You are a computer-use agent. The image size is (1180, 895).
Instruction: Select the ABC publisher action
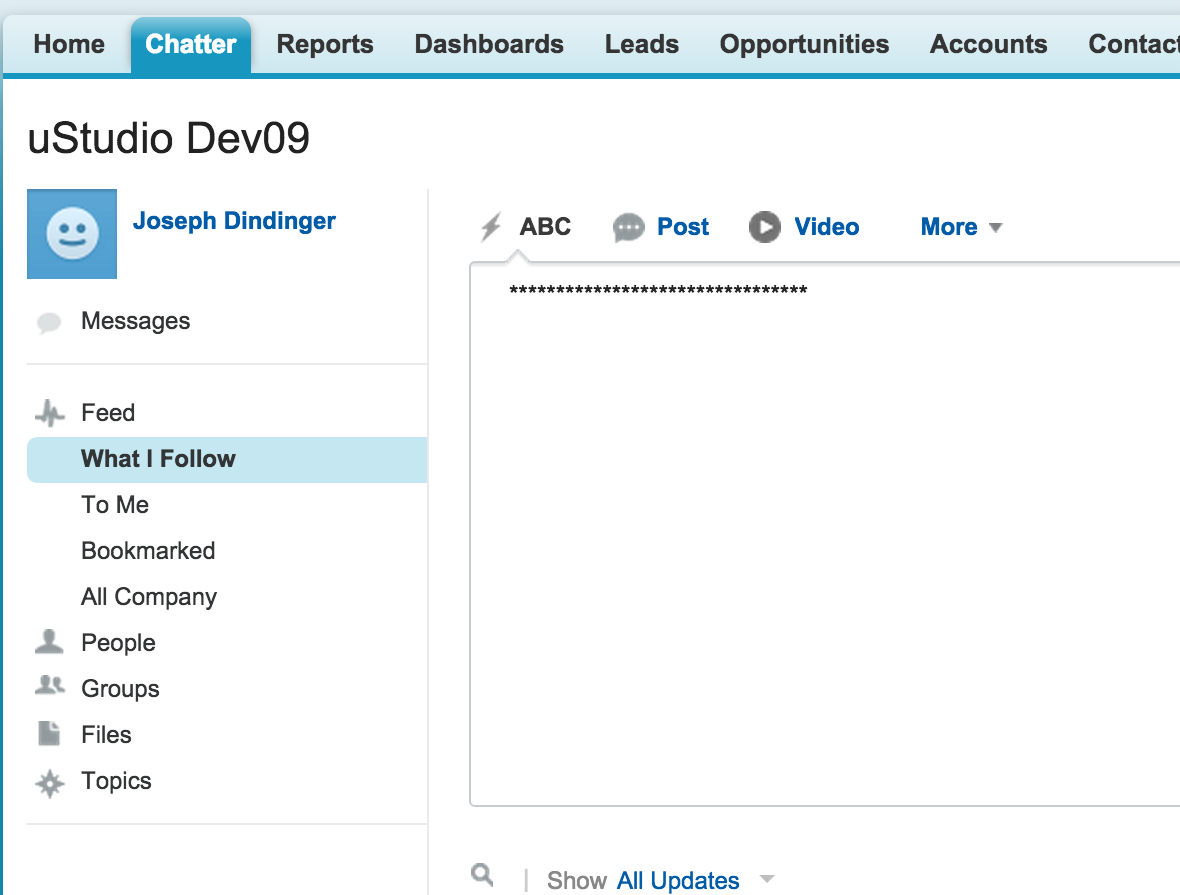coord(546,227)
